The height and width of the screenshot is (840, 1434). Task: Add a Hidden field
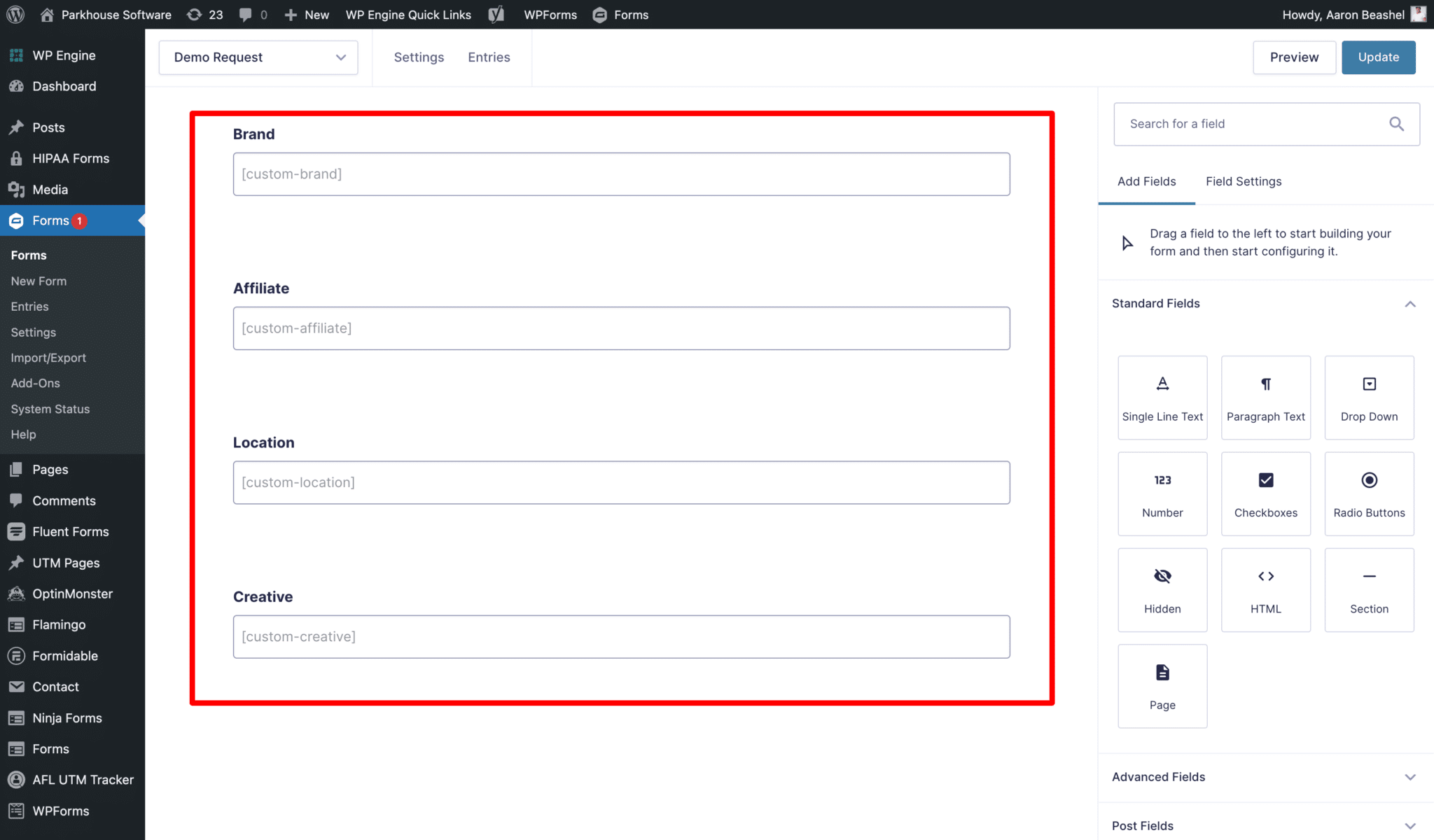(1162, 590)
